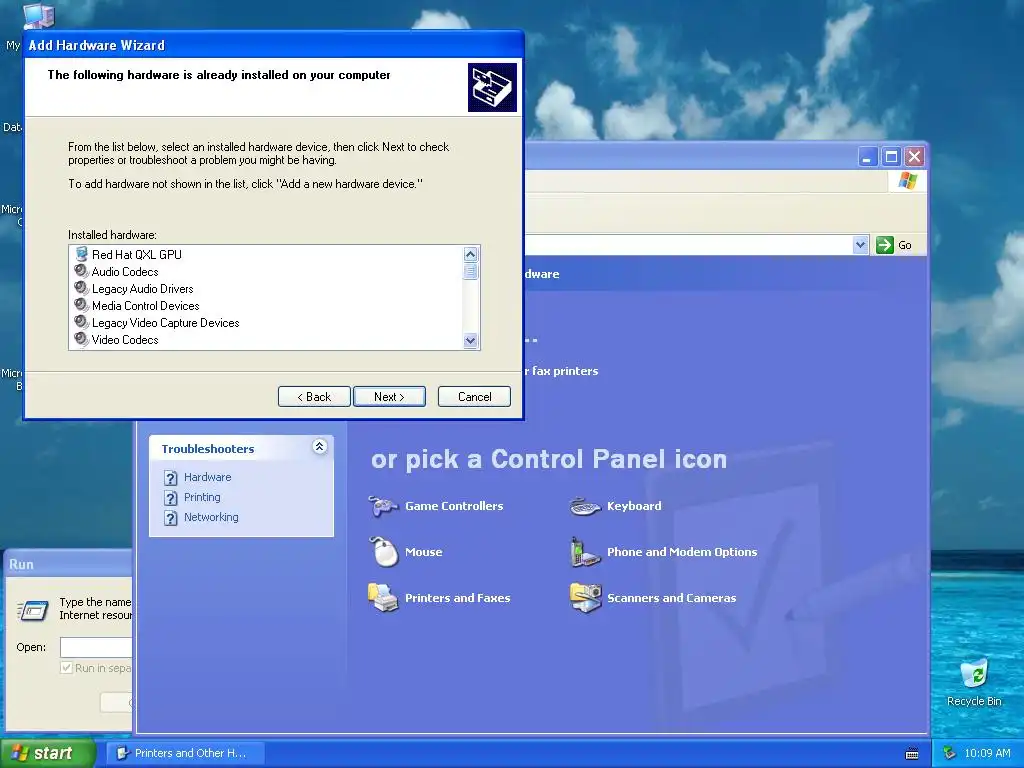Click hardware list scrollbar up arrow

pyautogui.click(x=470, y=255)
